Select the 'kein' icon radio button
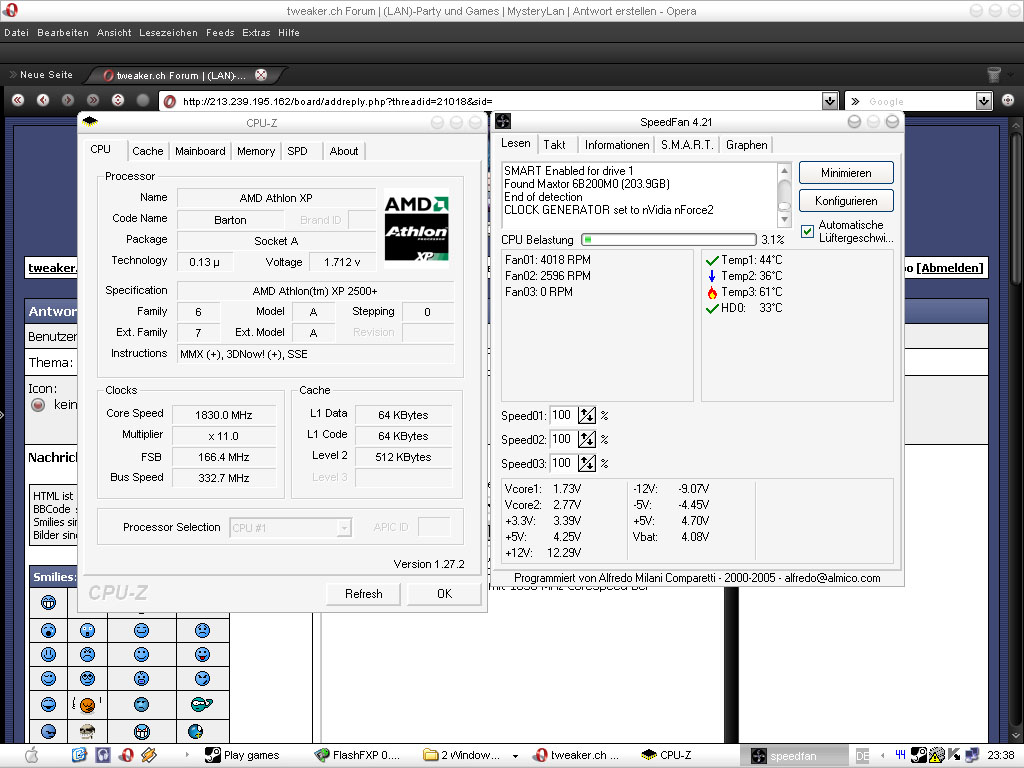The image size is (1024, 768). tap(38, 405)
